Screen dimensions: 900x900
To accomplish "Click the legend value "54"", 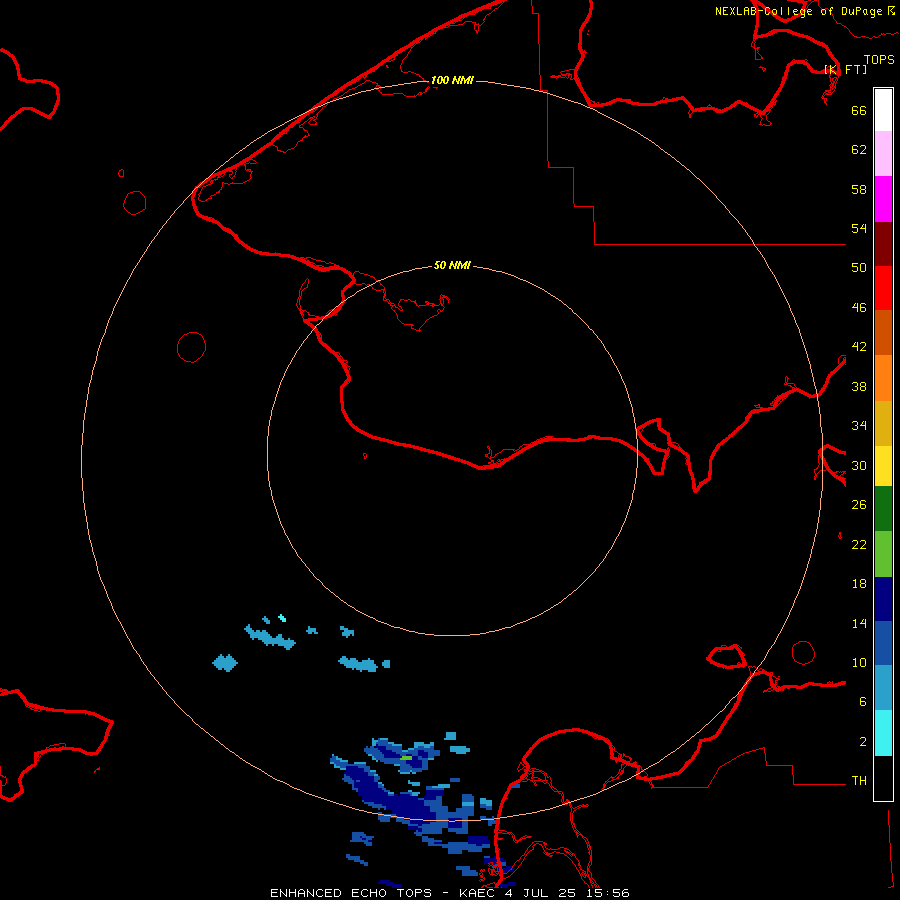I will 859,228.
